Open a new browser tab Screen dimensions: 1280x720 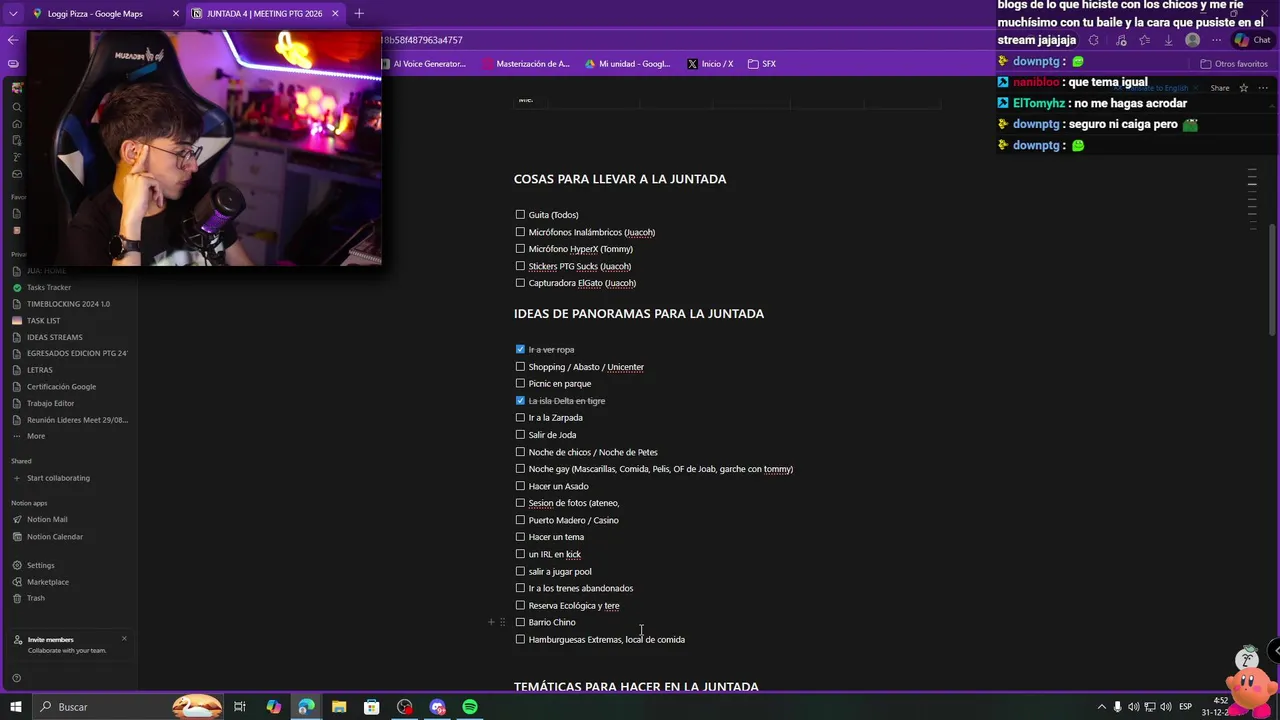(359, 13)
